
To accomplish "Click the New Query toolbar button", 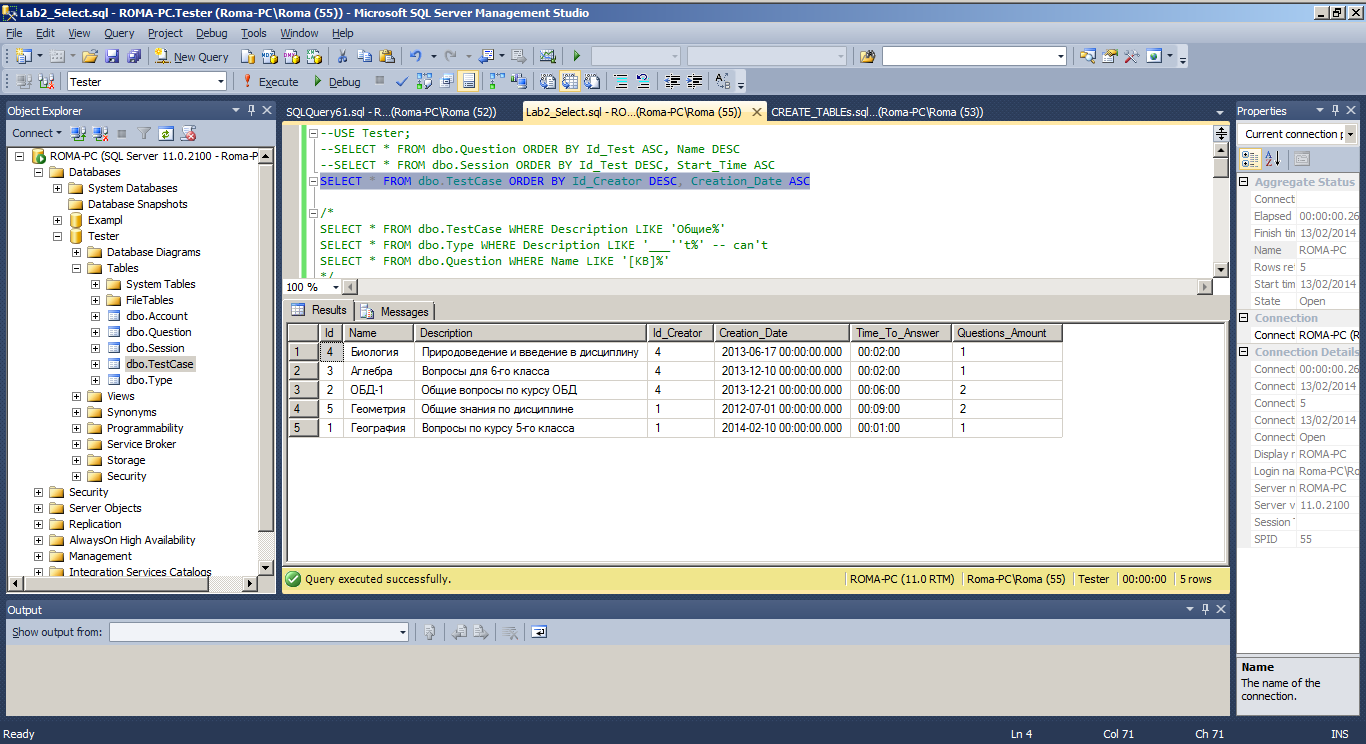I will pos(192,57).
